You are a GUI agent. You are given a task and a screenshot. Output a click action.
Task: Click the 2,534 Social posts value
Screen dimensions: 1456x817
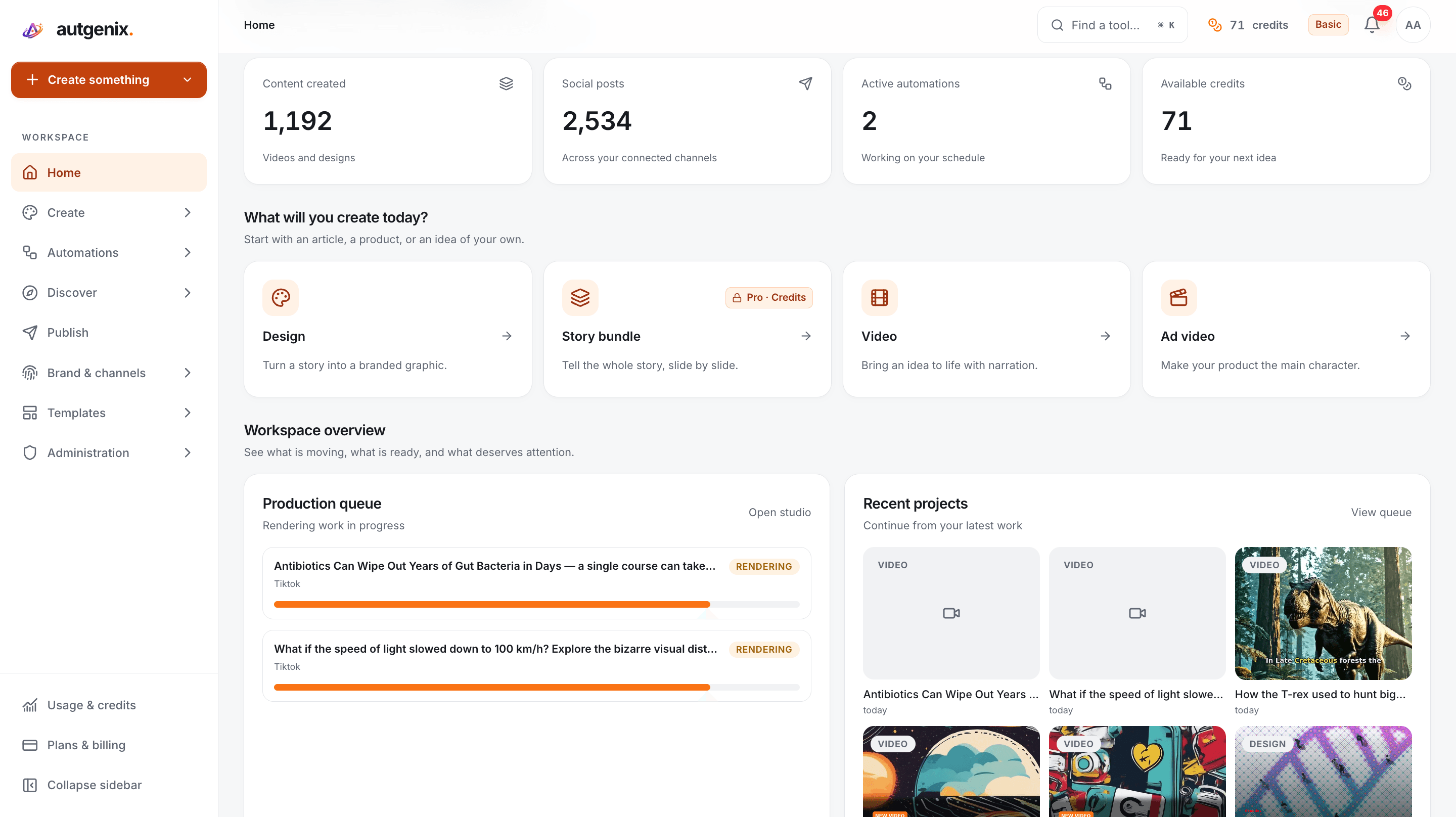[x=597, y=121]
